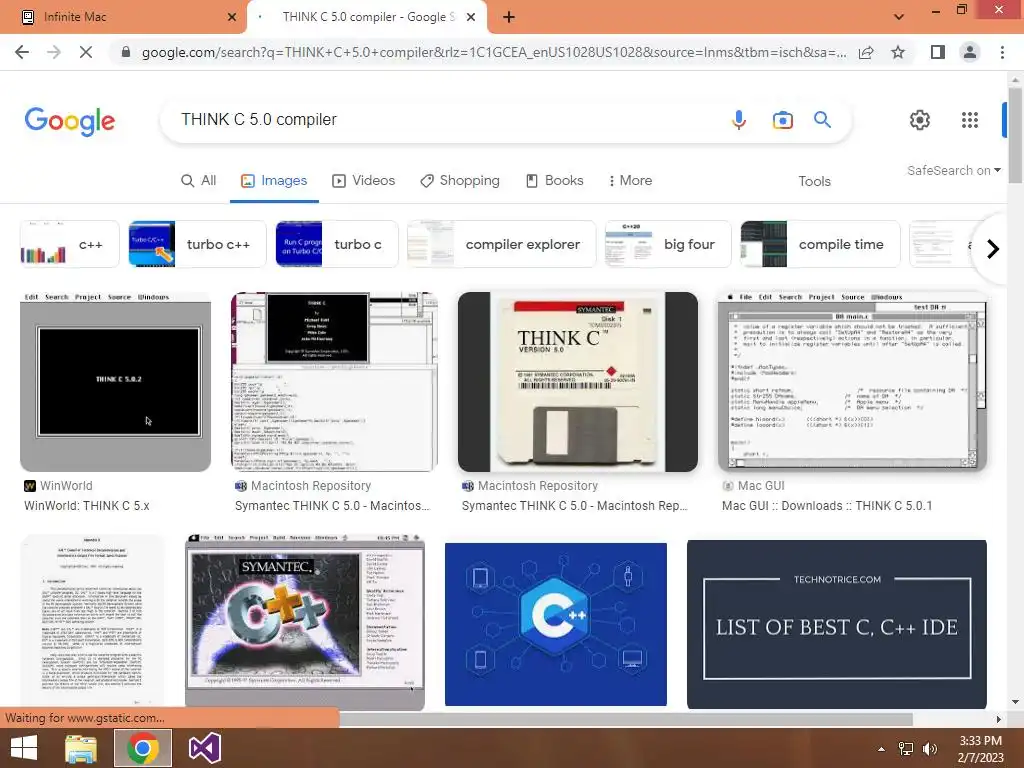Open Visual Studio from the taskbar
Screen dimensions: 1024x768
204,748
